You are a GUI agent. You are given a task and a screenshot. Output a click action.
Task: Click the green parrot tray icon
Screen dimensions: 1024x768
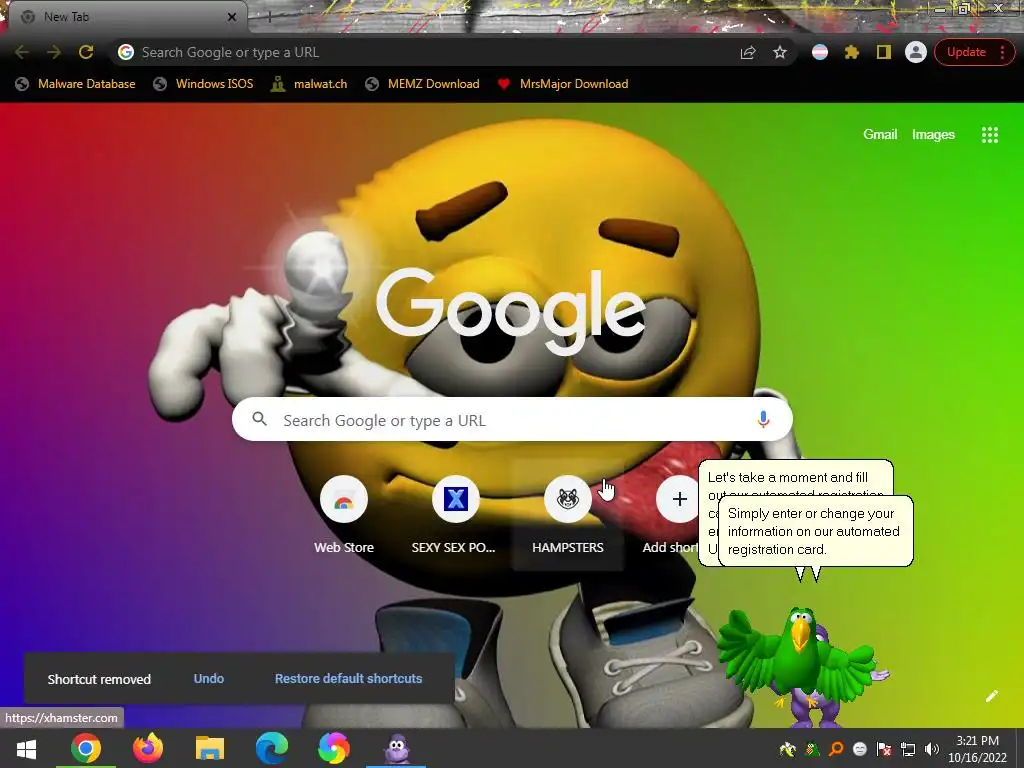812,749
